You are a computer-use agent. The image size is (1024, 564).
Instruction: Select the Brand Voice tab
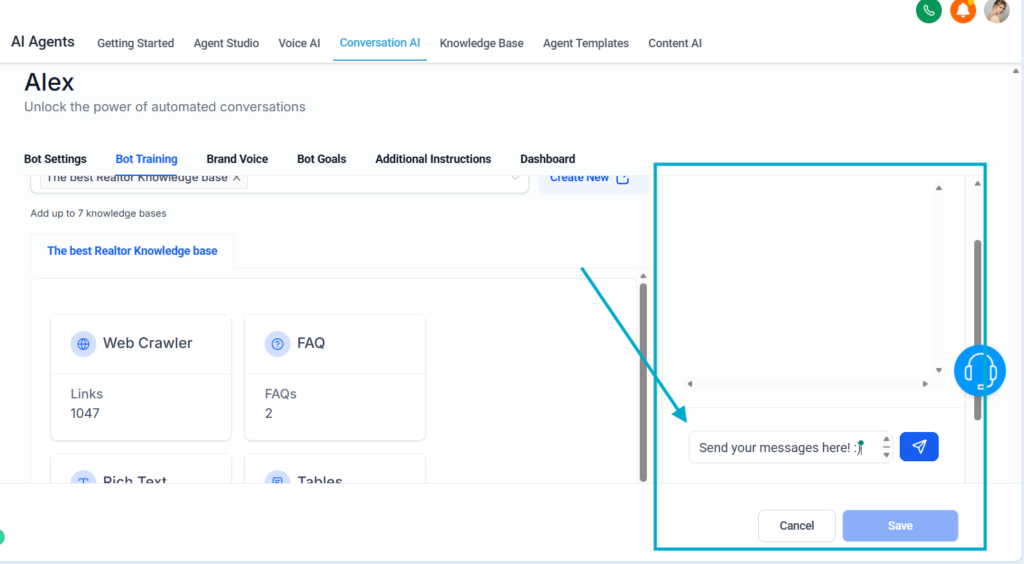click(237, 159)
